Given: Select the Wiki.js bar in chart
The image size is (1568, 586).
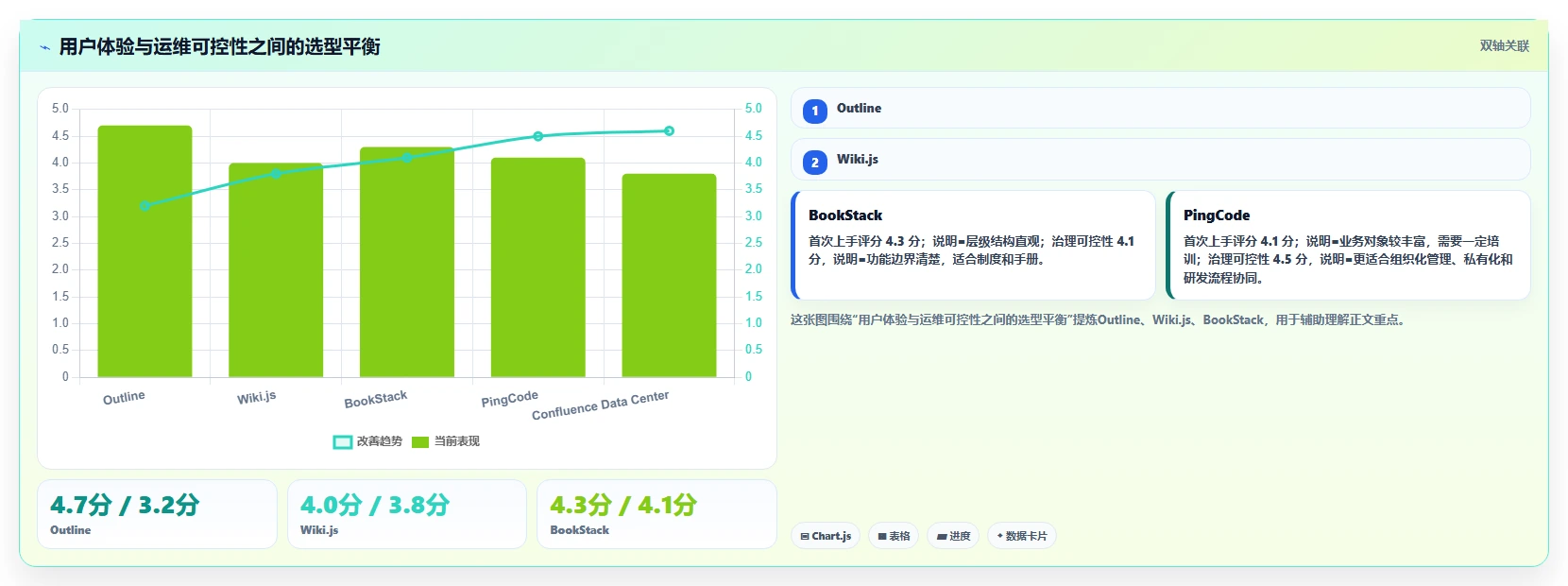Looking at the screenshot, I should pyautogui.click(x=276, y=270).
